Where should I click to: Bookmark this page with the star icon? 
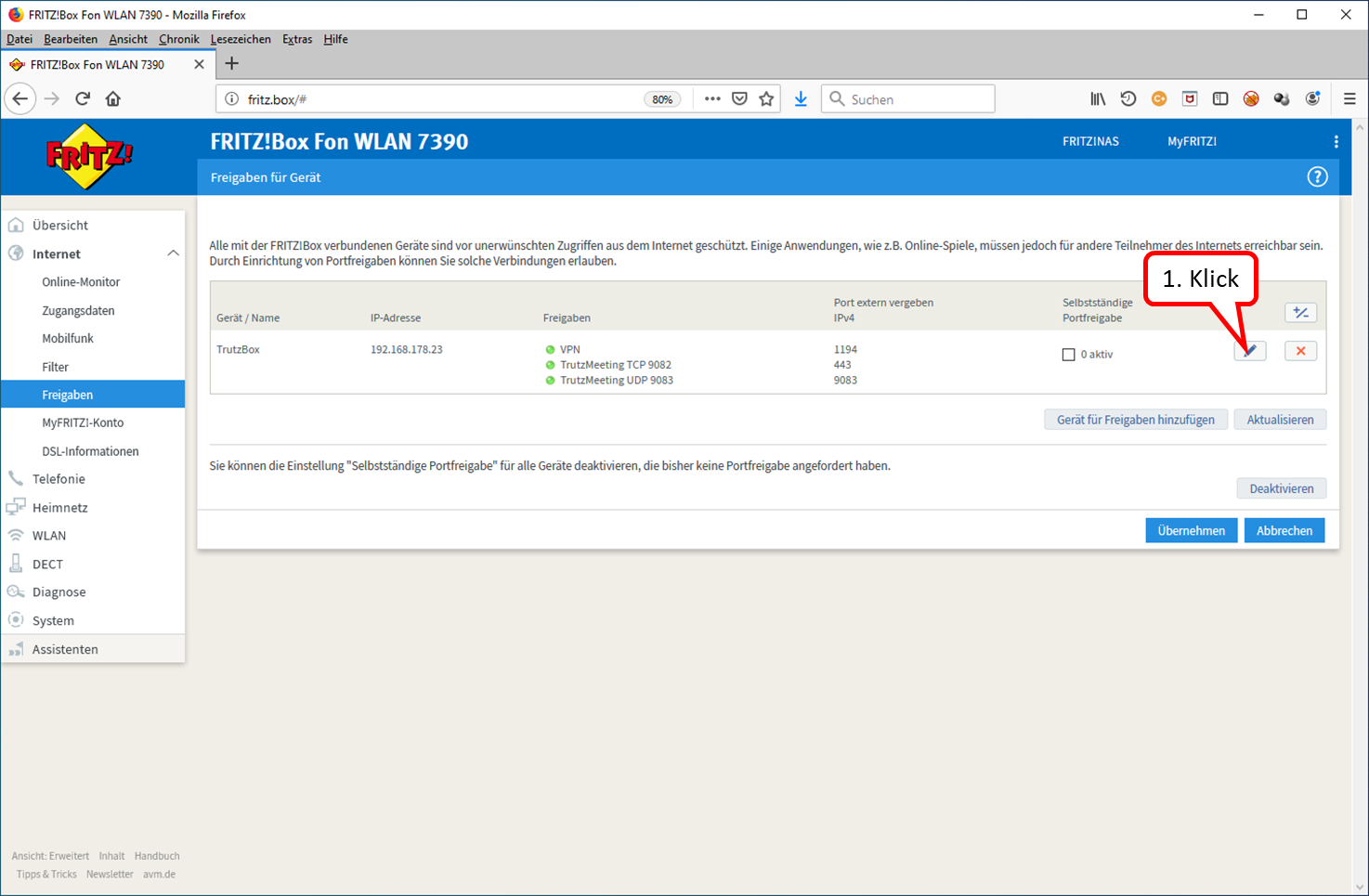click(766, 98)
